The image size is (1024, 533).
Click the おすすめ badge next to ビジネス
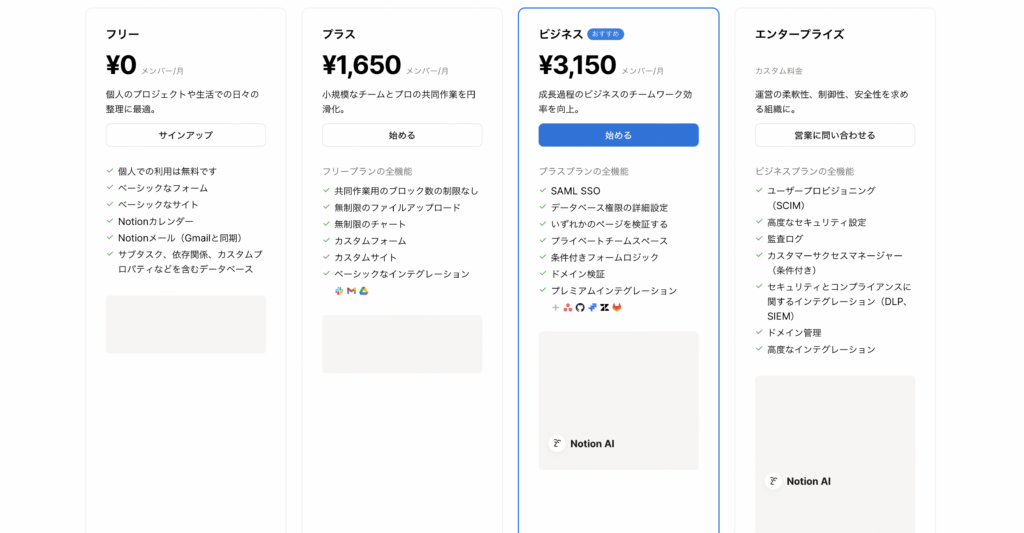(x=605, y=34)
